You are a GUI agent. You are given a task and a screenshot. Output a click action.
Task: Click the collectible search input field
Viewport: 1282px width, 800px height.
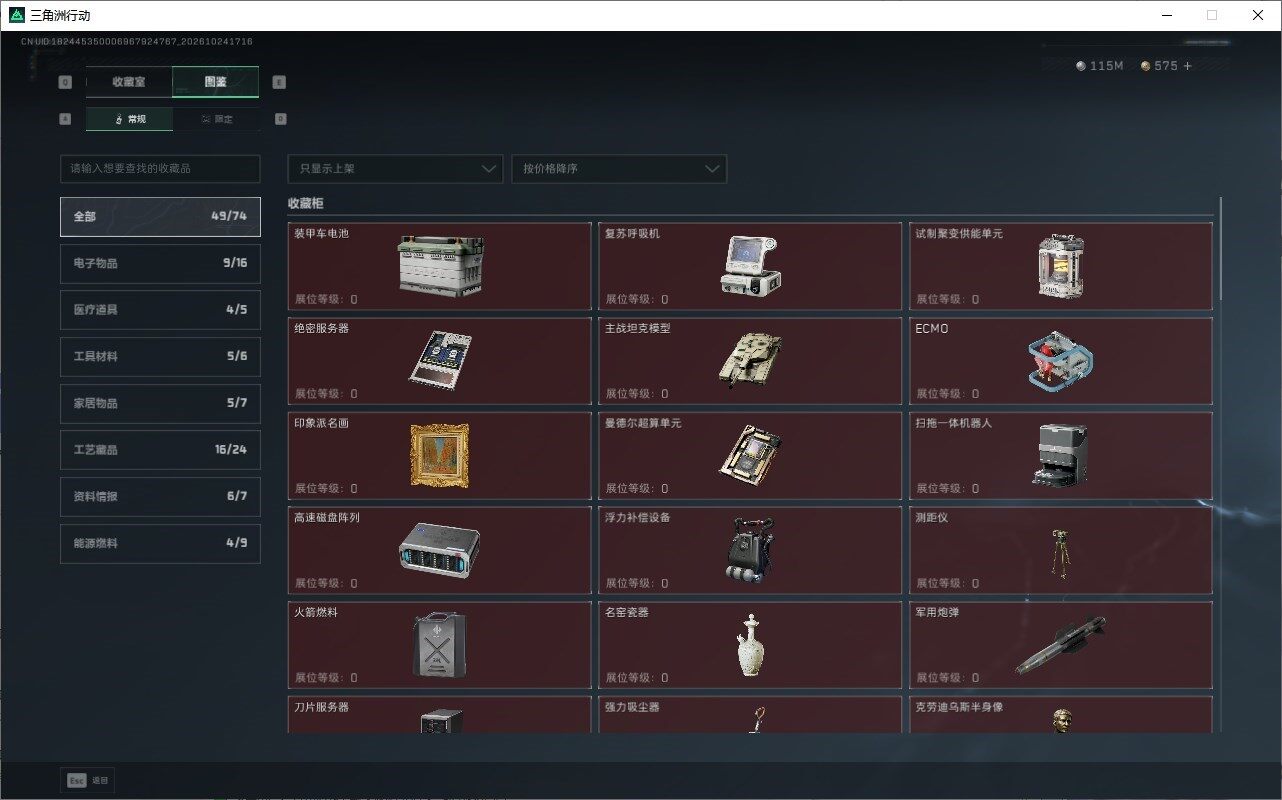coord(160,169)
